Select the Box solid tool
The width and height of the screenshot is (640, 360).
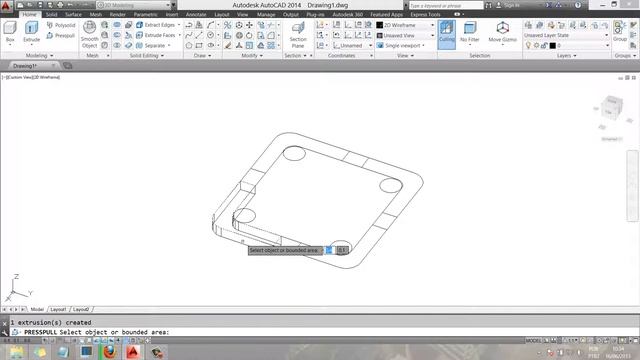click(x=10, y=32)
